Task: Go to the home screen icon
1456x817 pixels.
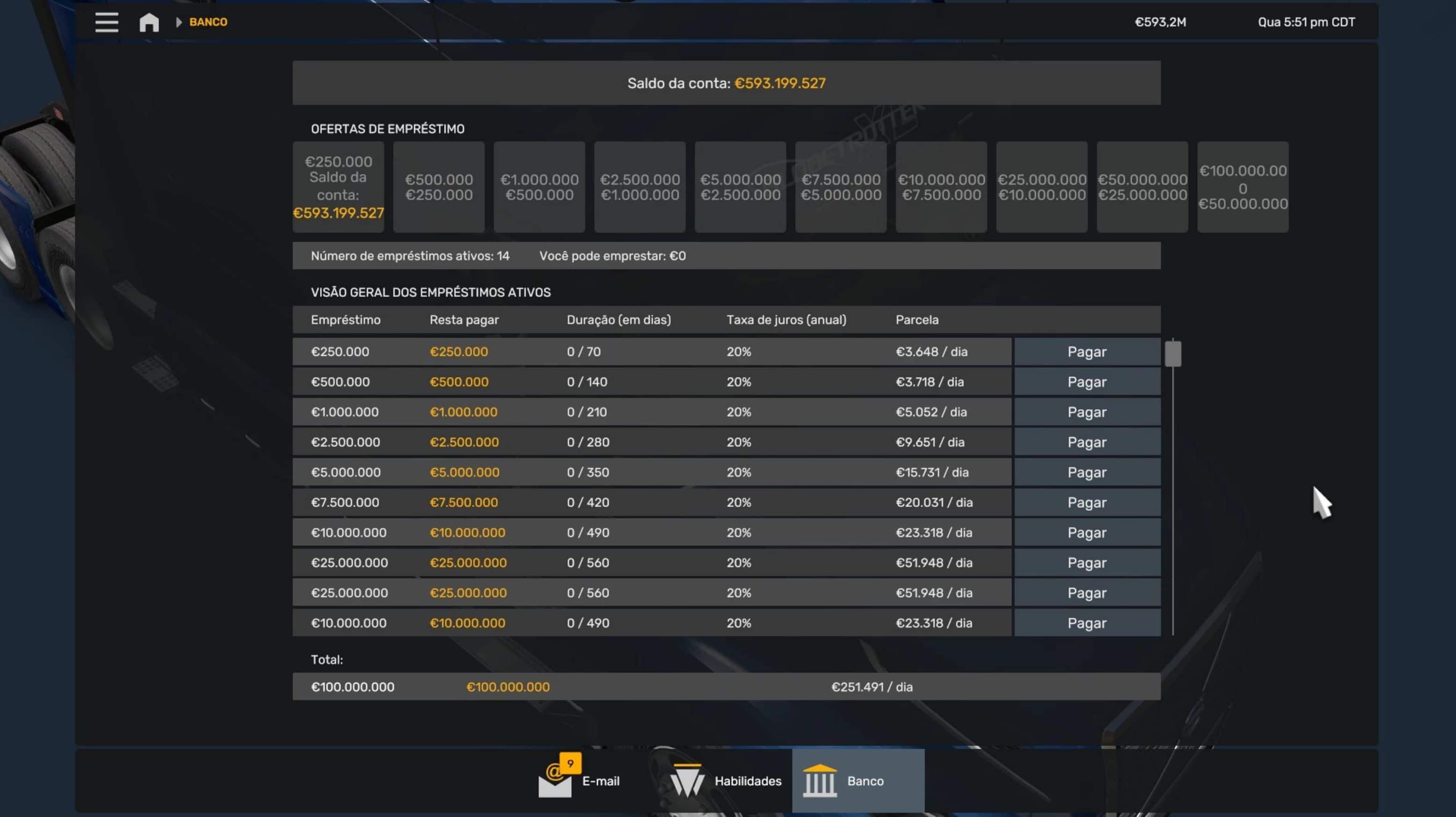Action: 149,22
